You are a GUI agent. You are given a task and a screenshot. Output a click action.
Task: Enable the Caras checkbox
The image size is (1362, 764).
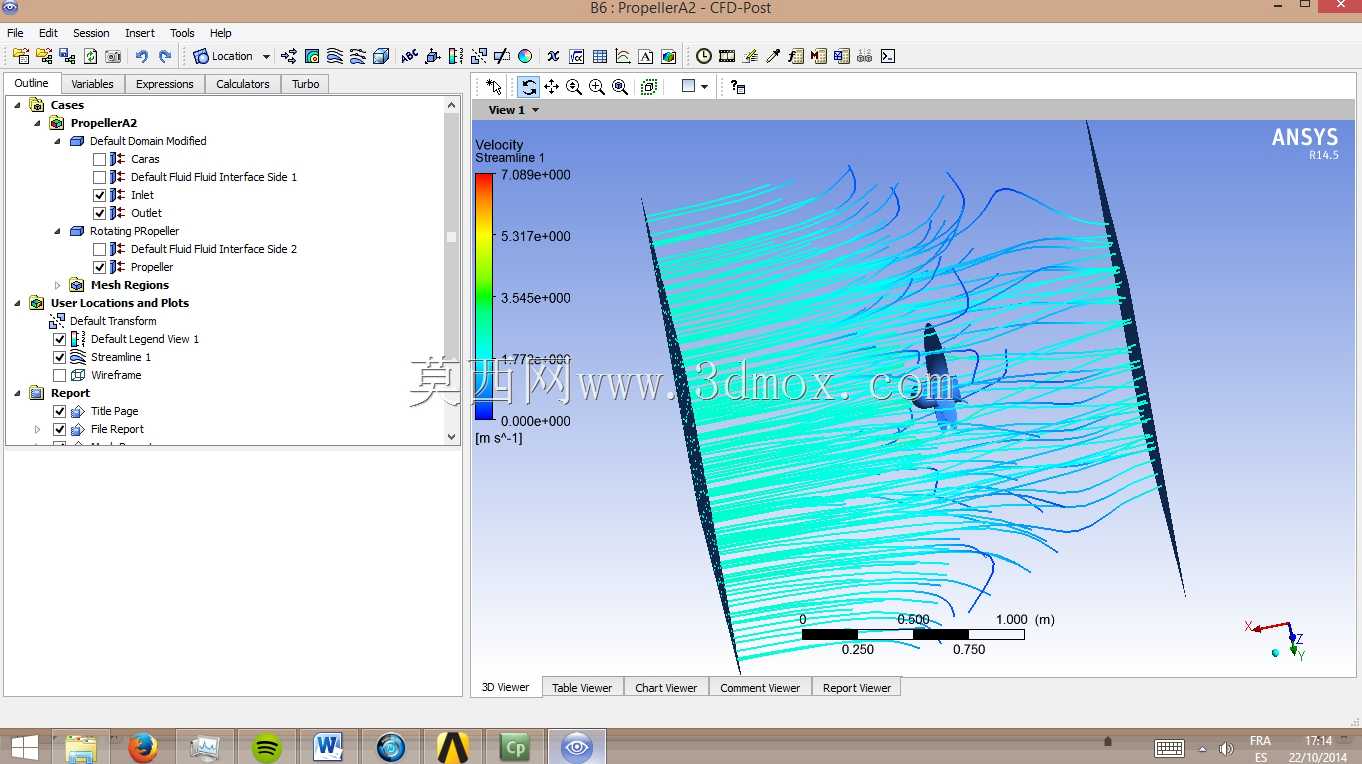click(99, 159)
